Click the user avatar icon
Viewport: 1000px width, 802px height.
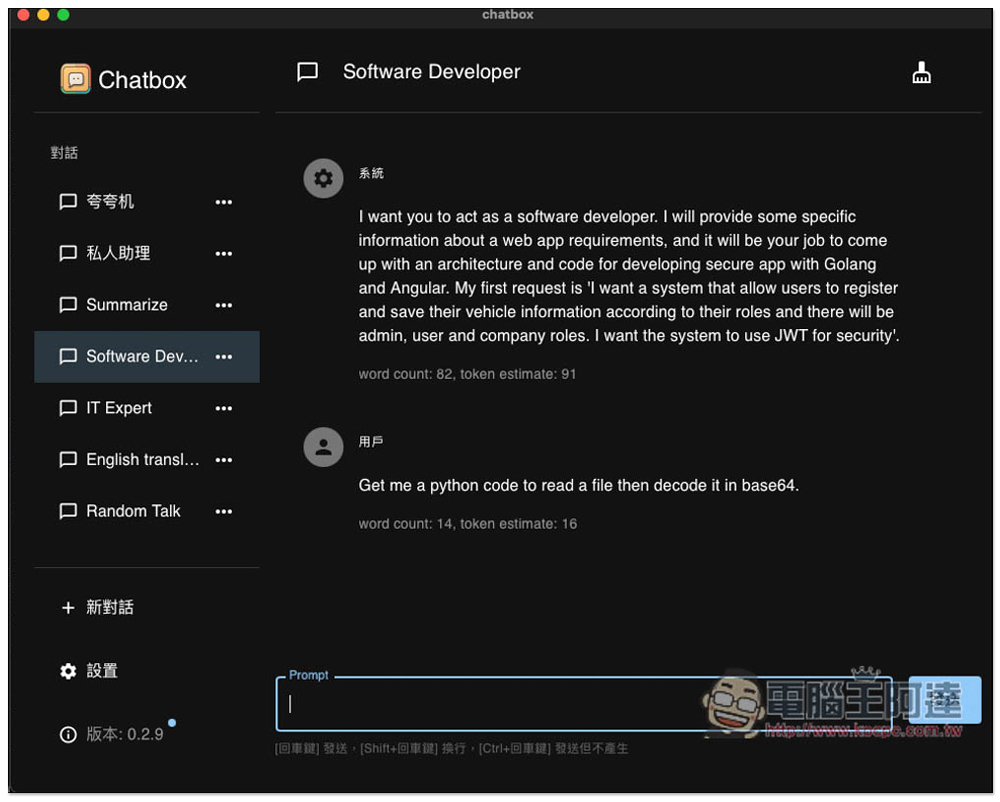point(323,447)
